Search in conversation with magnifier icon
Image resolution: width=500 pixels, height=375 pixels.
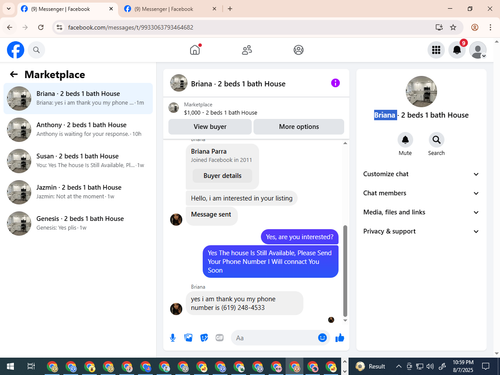pyautogui.click(x=436, y=140)
